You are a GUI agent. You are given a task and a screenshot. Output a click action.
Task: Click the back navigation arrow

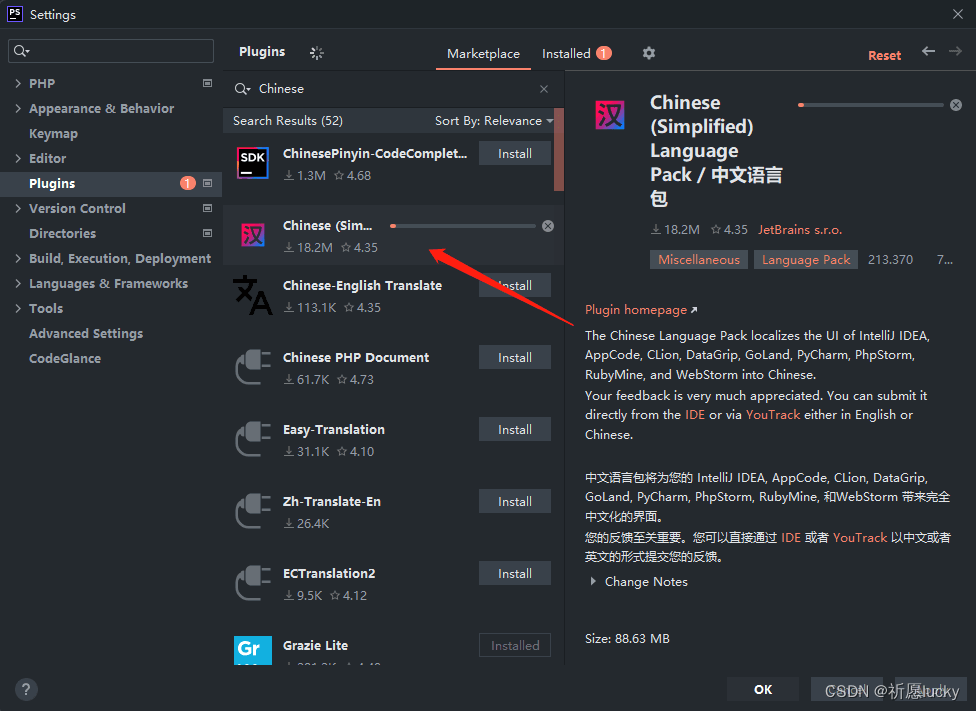[x=928, y=52]
